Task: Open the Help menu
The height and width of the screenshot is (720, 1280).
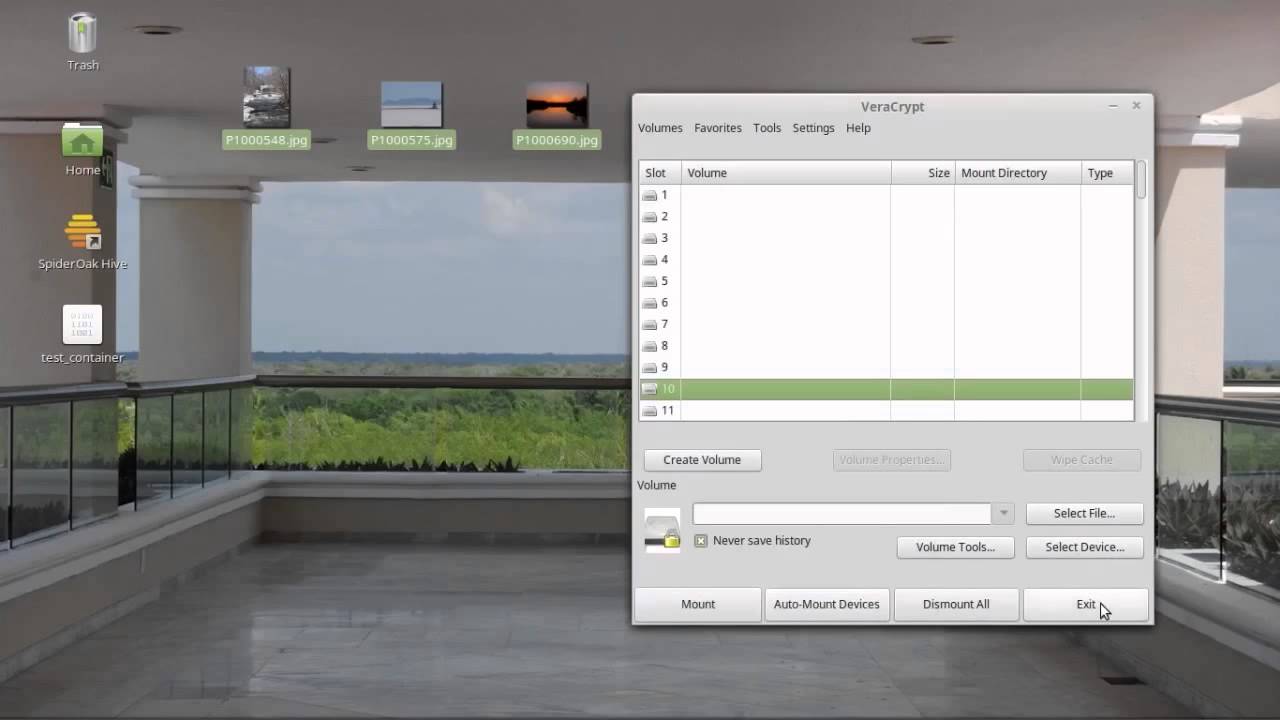Action: coord(858,128)
